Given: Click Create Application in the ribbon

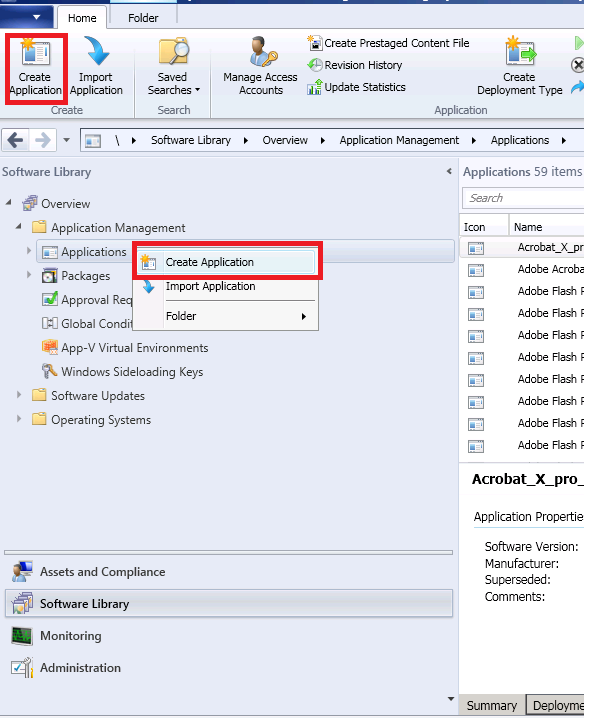Looking at the screenshot, I should tap(36, 67).
